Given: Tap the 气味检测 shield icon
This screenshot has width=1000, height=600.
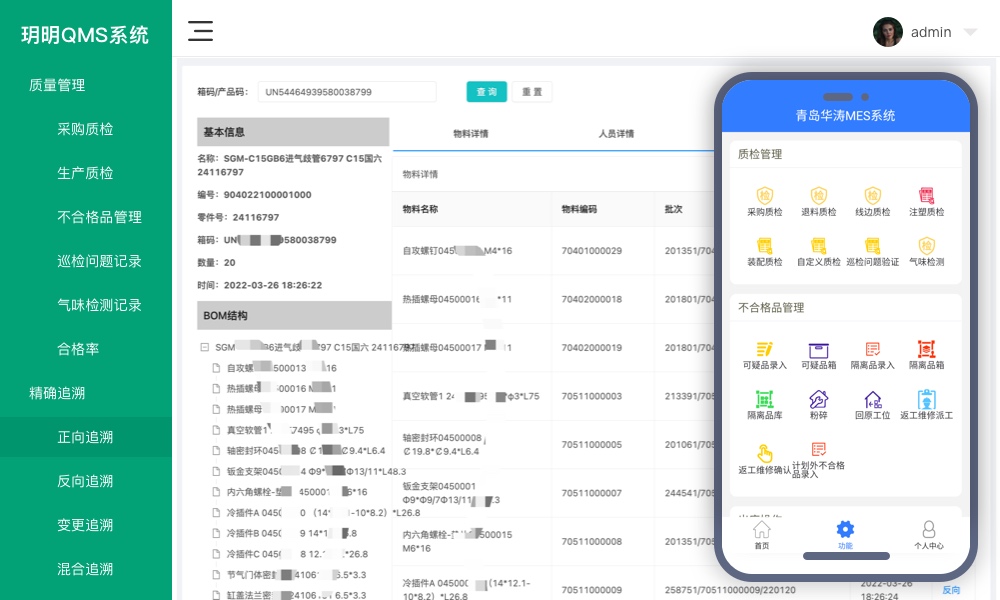Looking at the screenshot, I should click(x=926, y=246).
